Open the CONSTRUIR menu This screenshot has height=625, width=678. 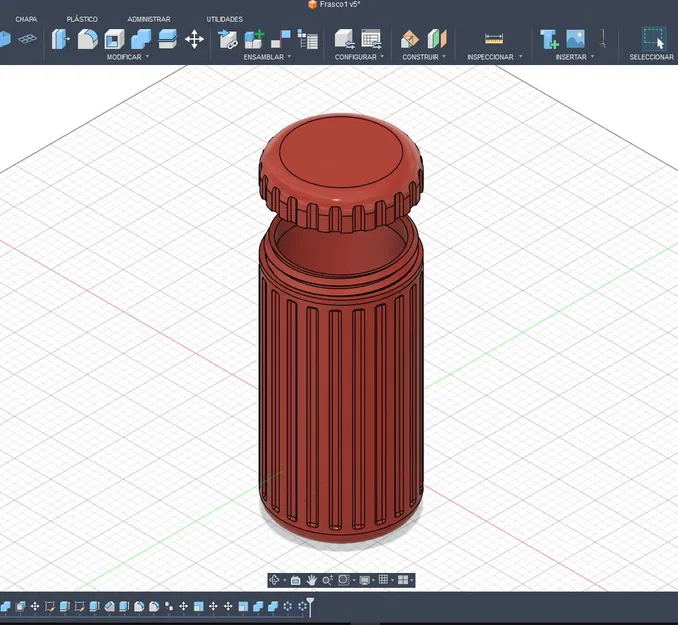pos(424,57)
